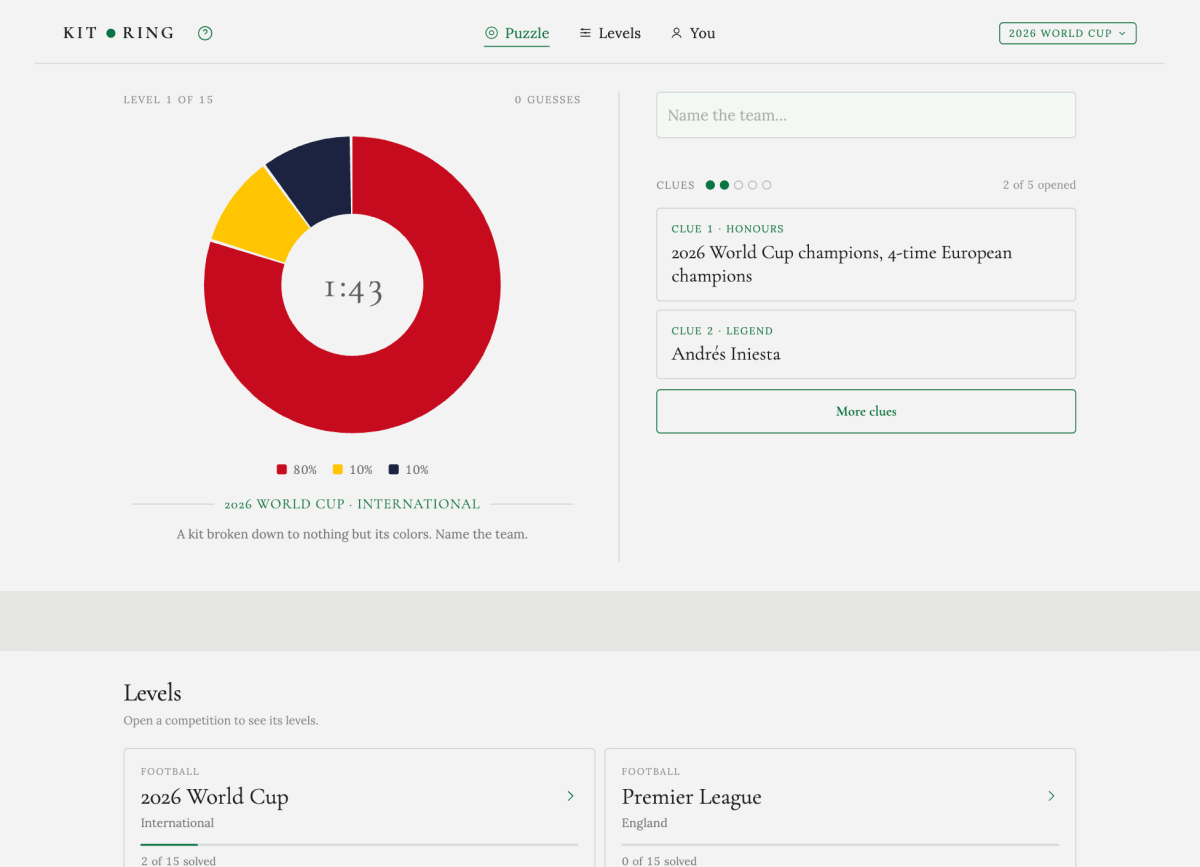Image resolution: width=1200 pixels, height=867 pixels.
Task: Click the fifth empty clue dot indicator
Action: 767,185
